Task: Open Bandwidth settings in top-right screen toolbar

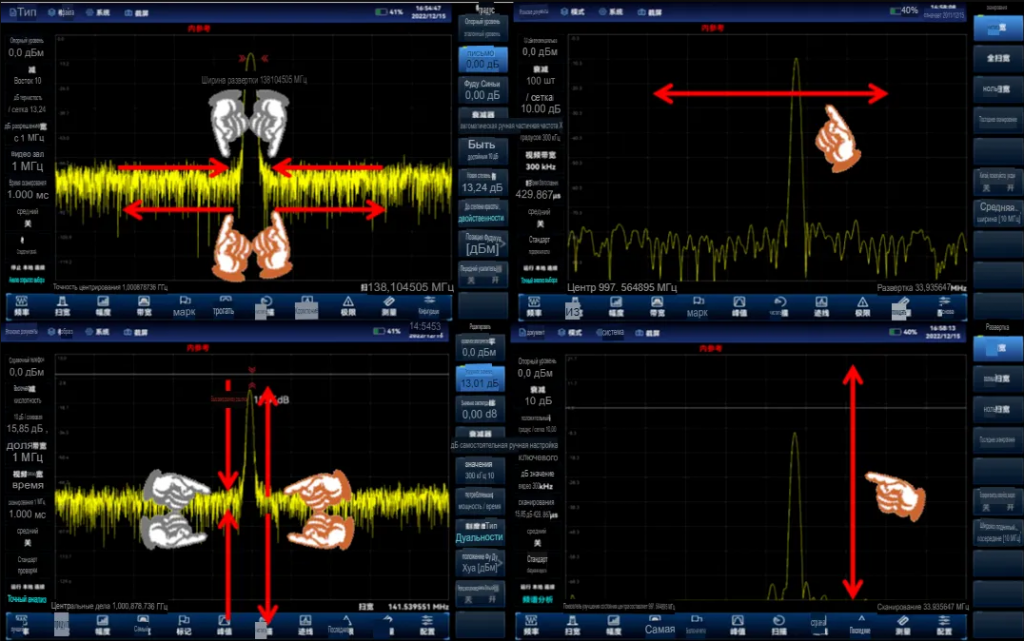Action: click(x=657, y=306)
